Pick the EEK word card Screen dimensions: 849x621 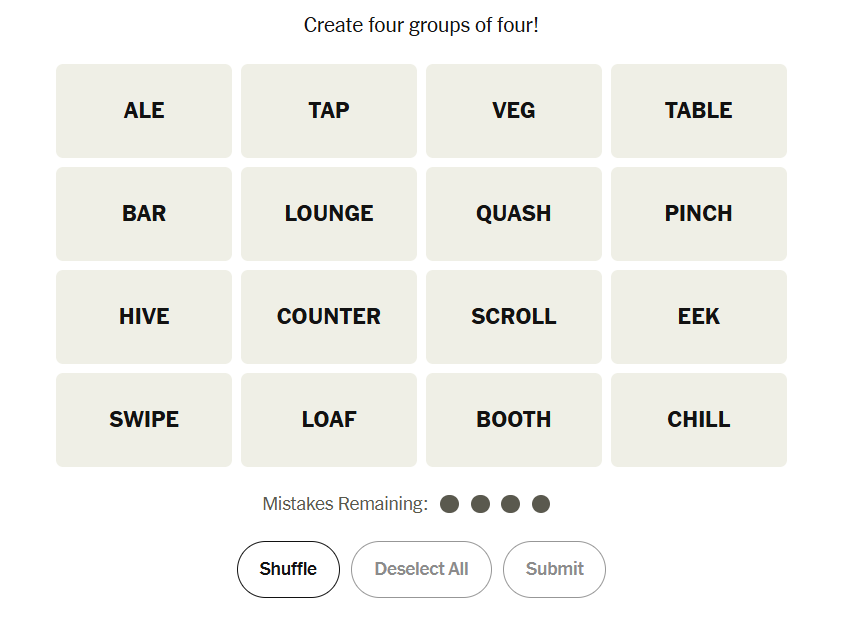pos(699,317)
